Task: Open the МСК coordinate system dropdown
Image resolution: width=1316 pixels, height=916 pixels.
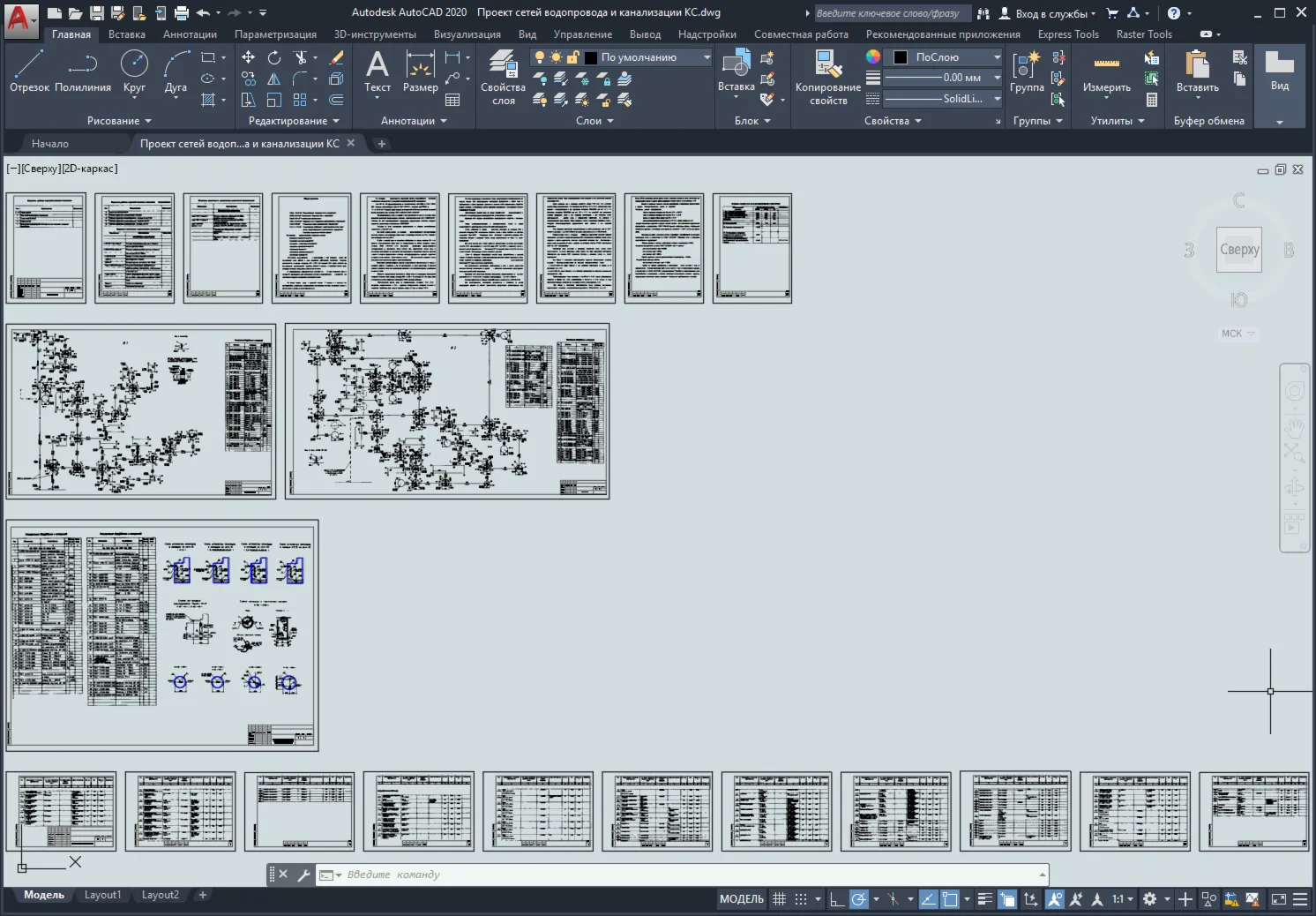Action: click(x=1237, y=334)
